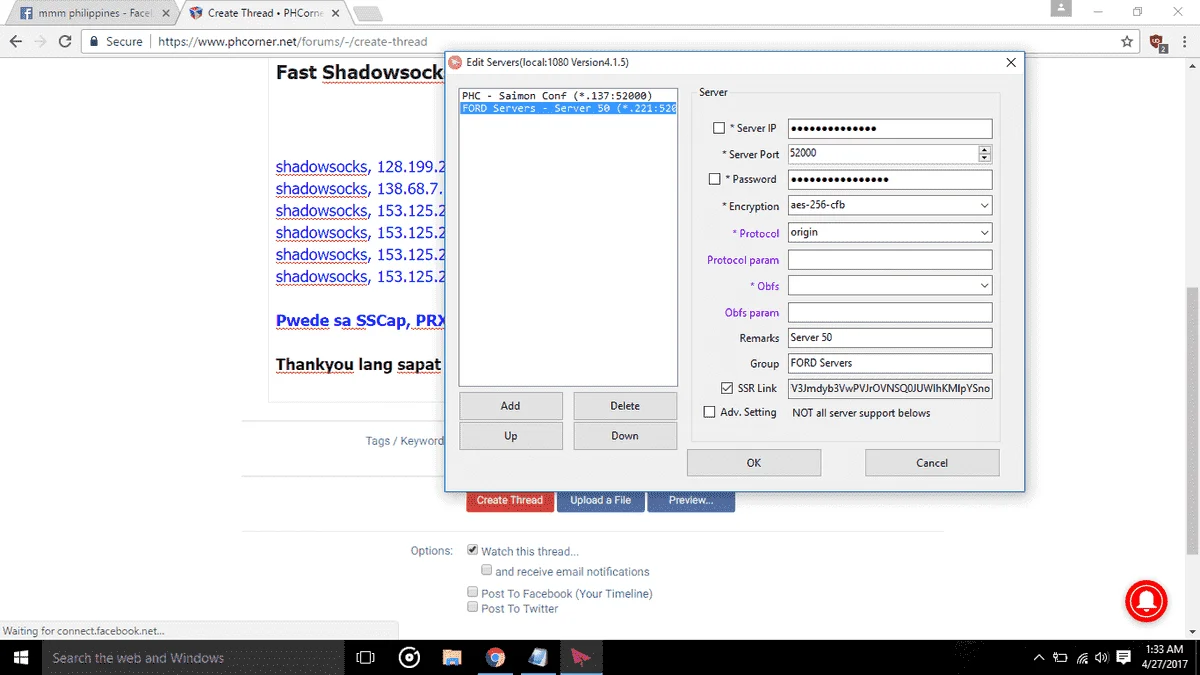This screenshot has width=1200, height=675.
Task: Toggle the Server IP show checkbox
Action: [719, 128]
